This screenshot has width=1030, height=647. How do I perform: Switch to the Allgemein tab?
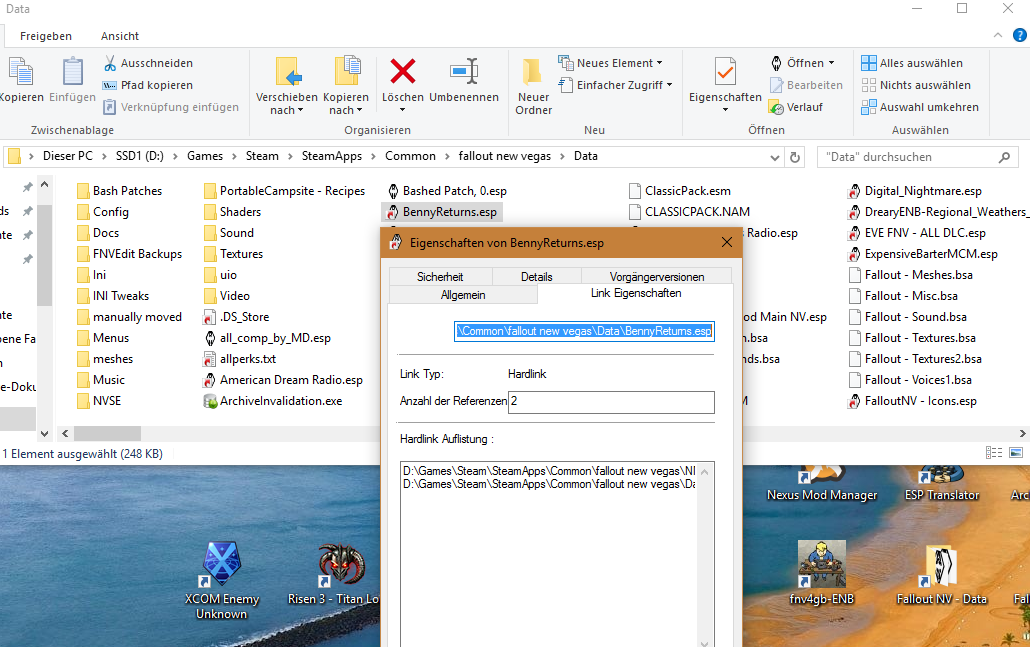point(463,295)
